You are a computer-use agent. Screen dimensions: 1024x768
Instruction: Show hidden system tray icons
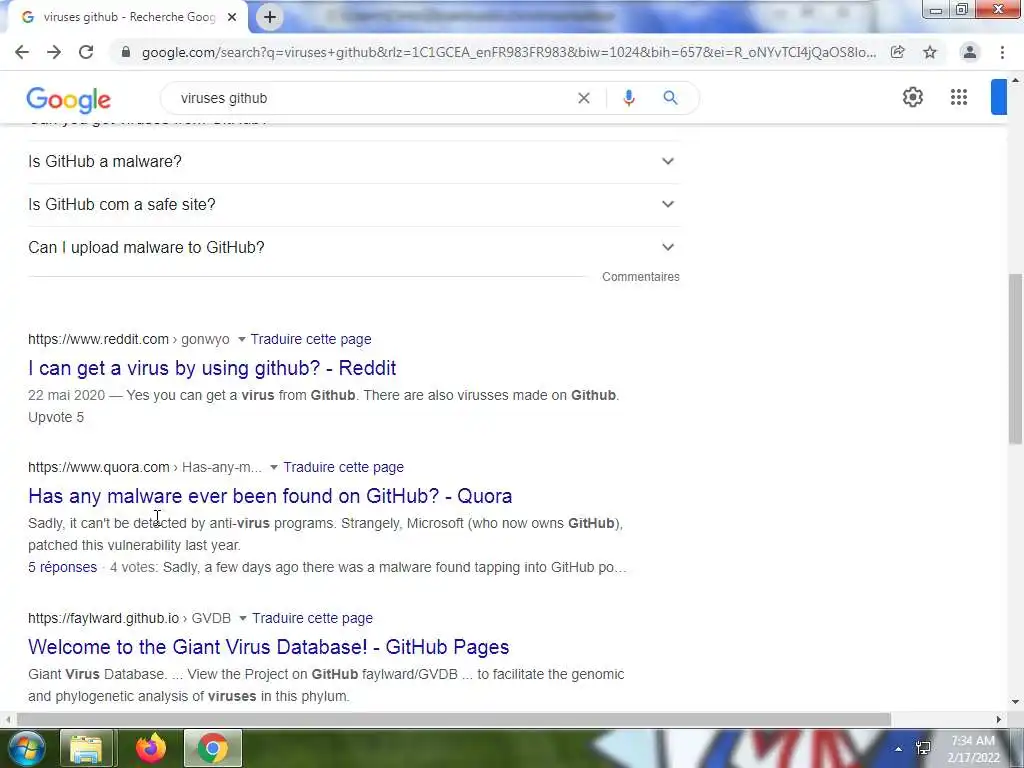pos(899,748)
